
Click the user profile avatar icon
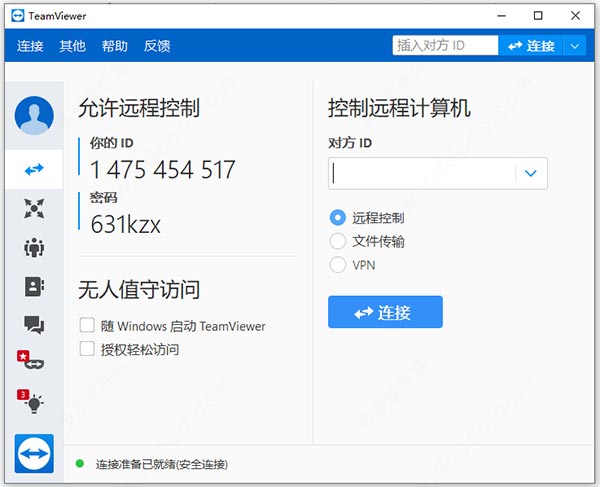[x=34, y=116]
